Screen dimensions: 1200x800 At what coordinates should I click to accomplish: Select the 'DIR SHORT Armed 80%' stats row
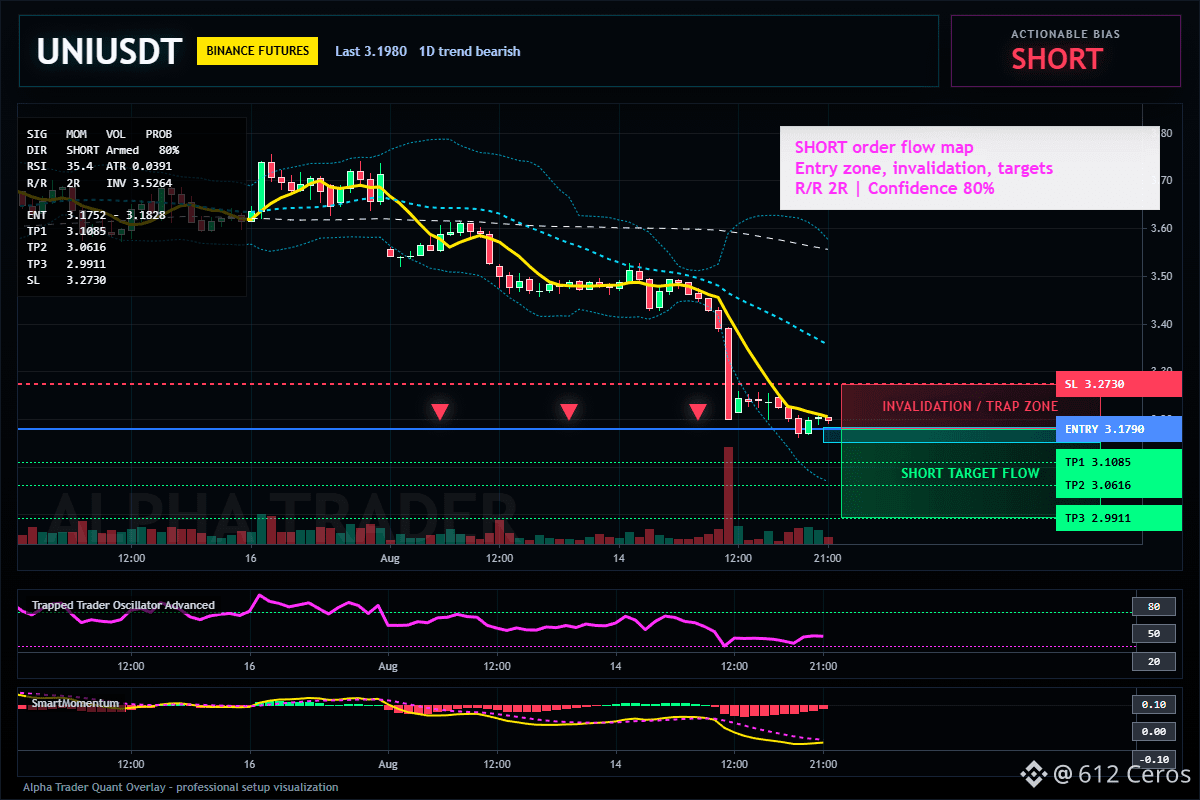(103, 149)
